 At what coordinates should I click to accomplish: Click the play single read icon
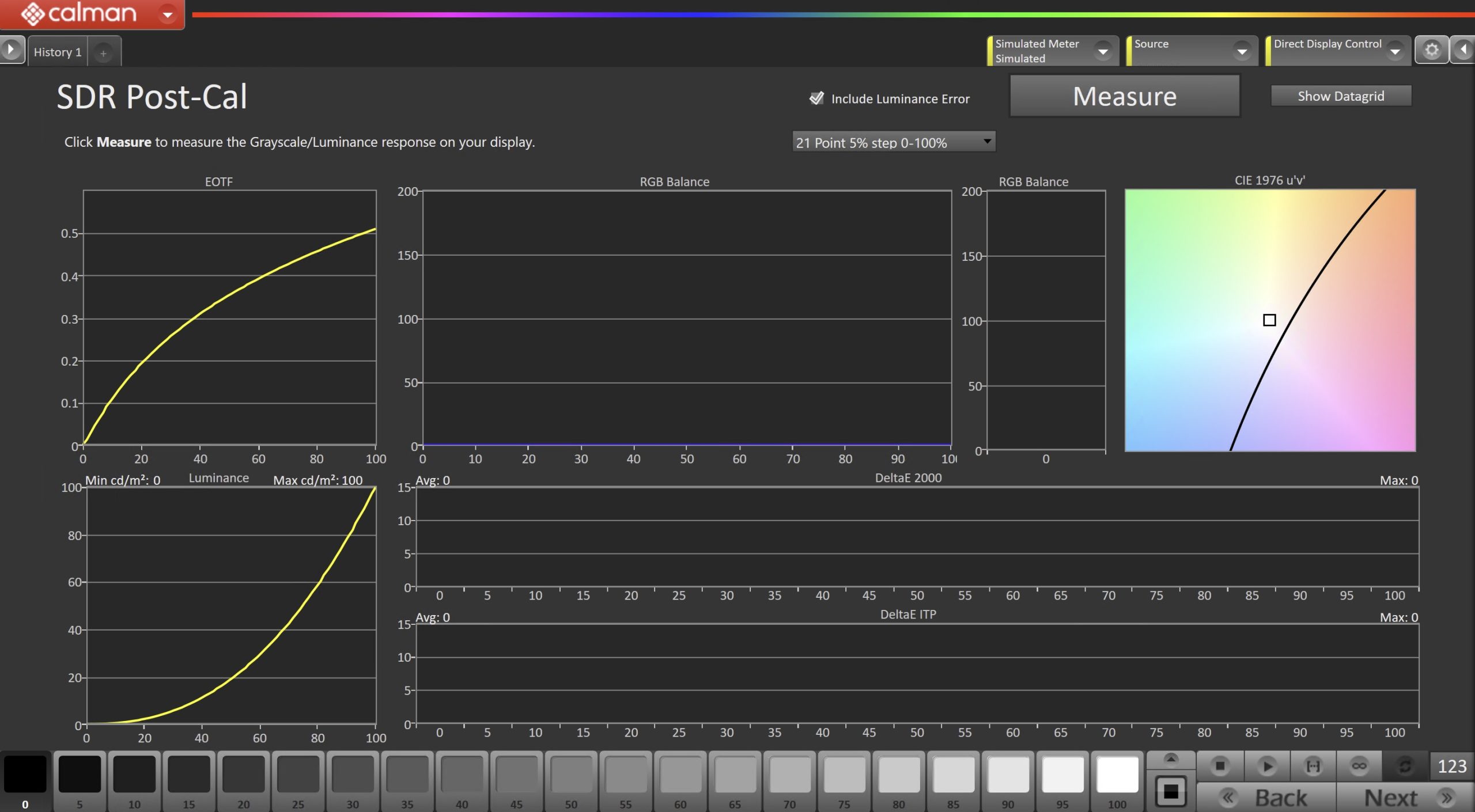(x=1266, y=766)
